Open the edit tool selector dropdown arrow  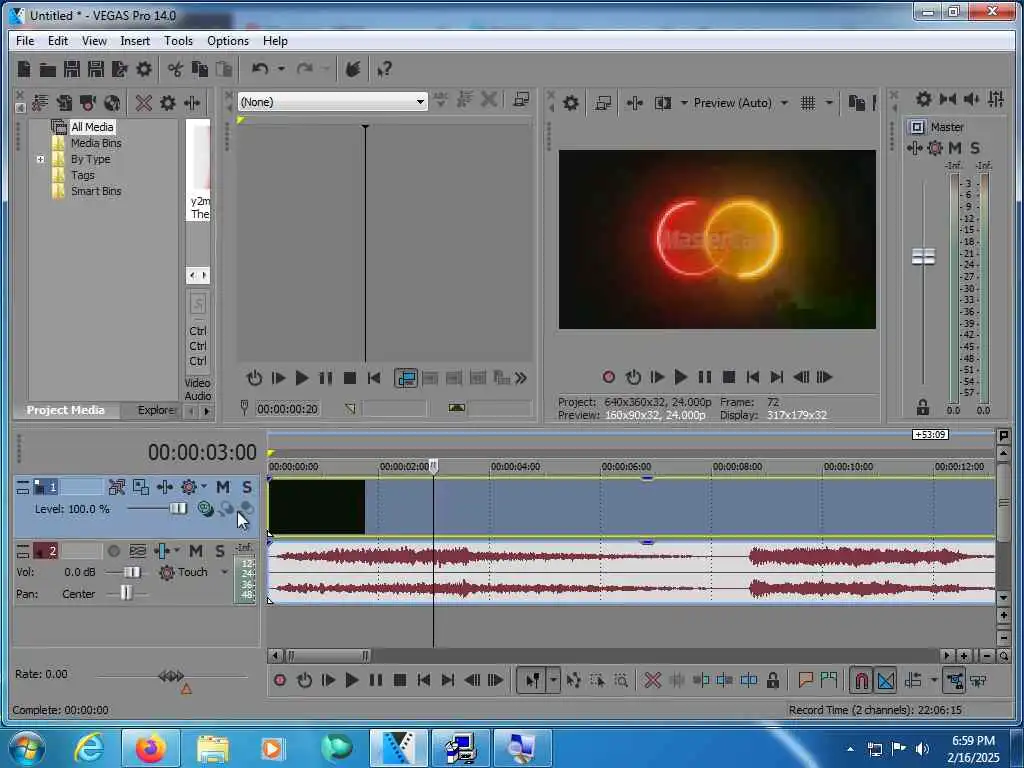[553, 680]
